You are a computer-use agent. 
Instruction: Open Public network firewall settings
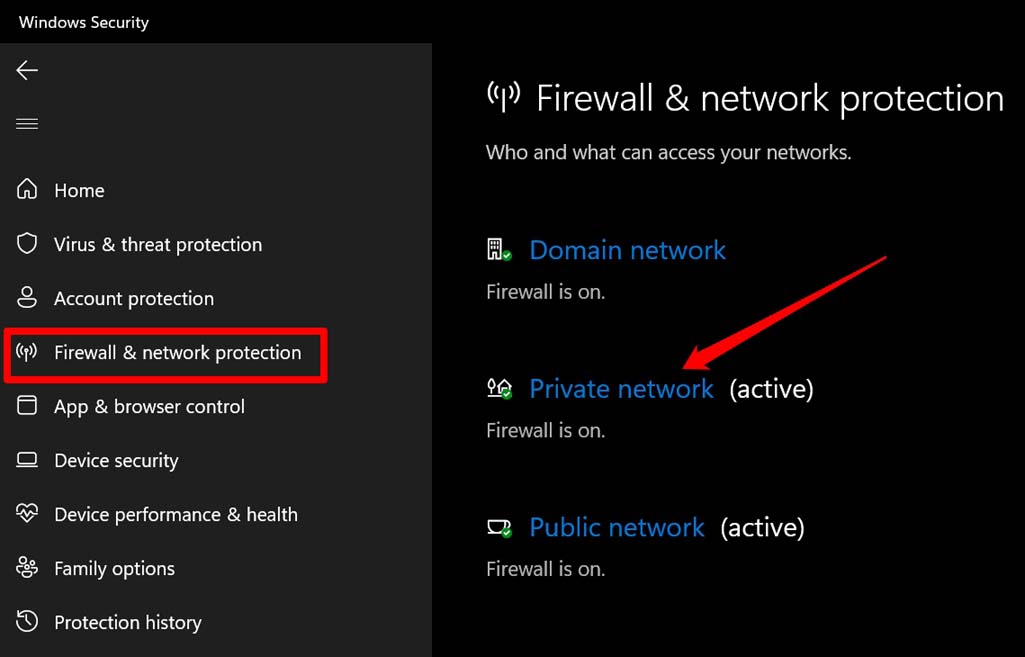tap(616, 528)
